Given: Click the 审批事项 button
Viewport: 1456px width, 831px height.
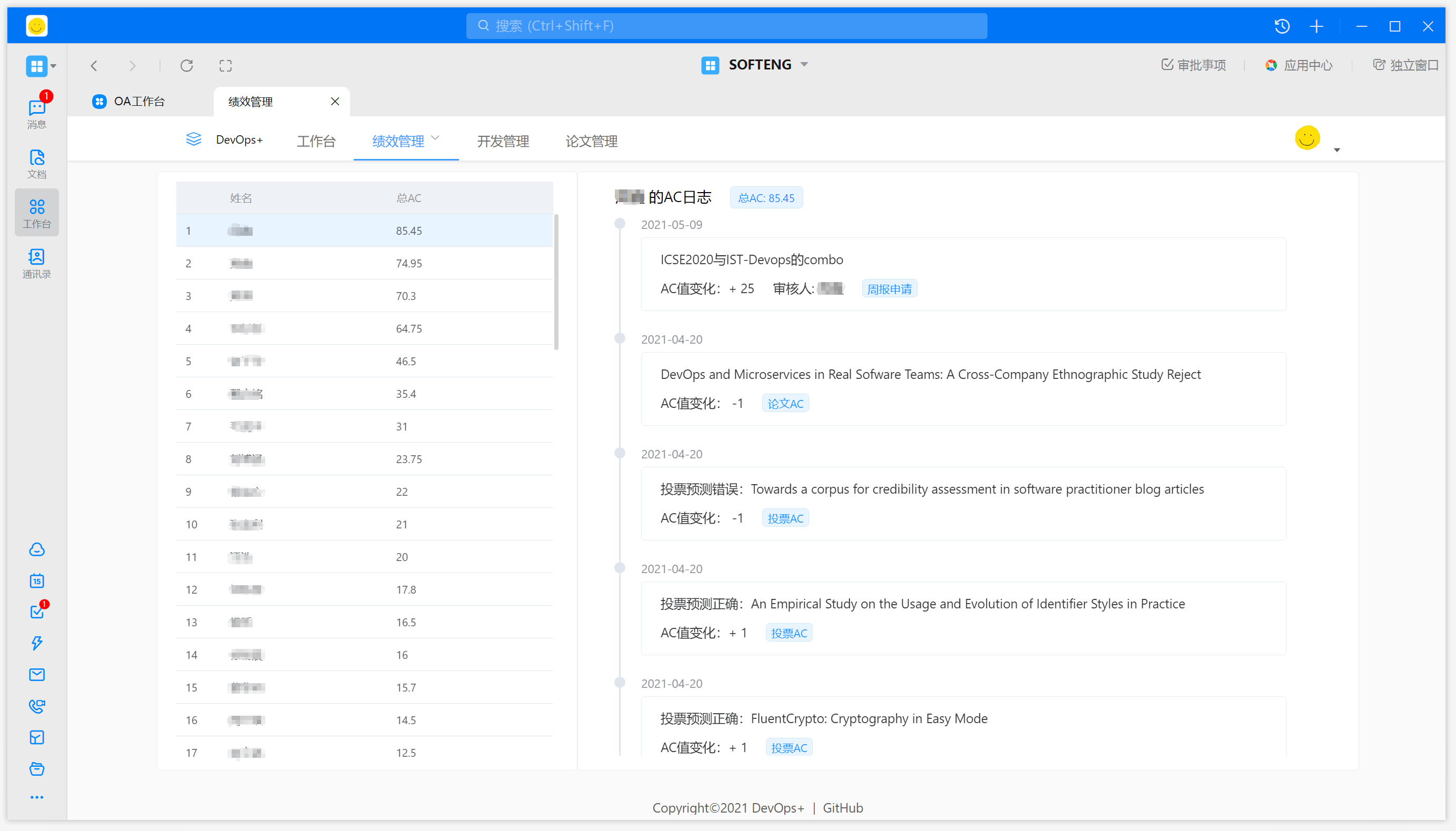Looking at the screenshot, I should click(x=1193, y=65).
